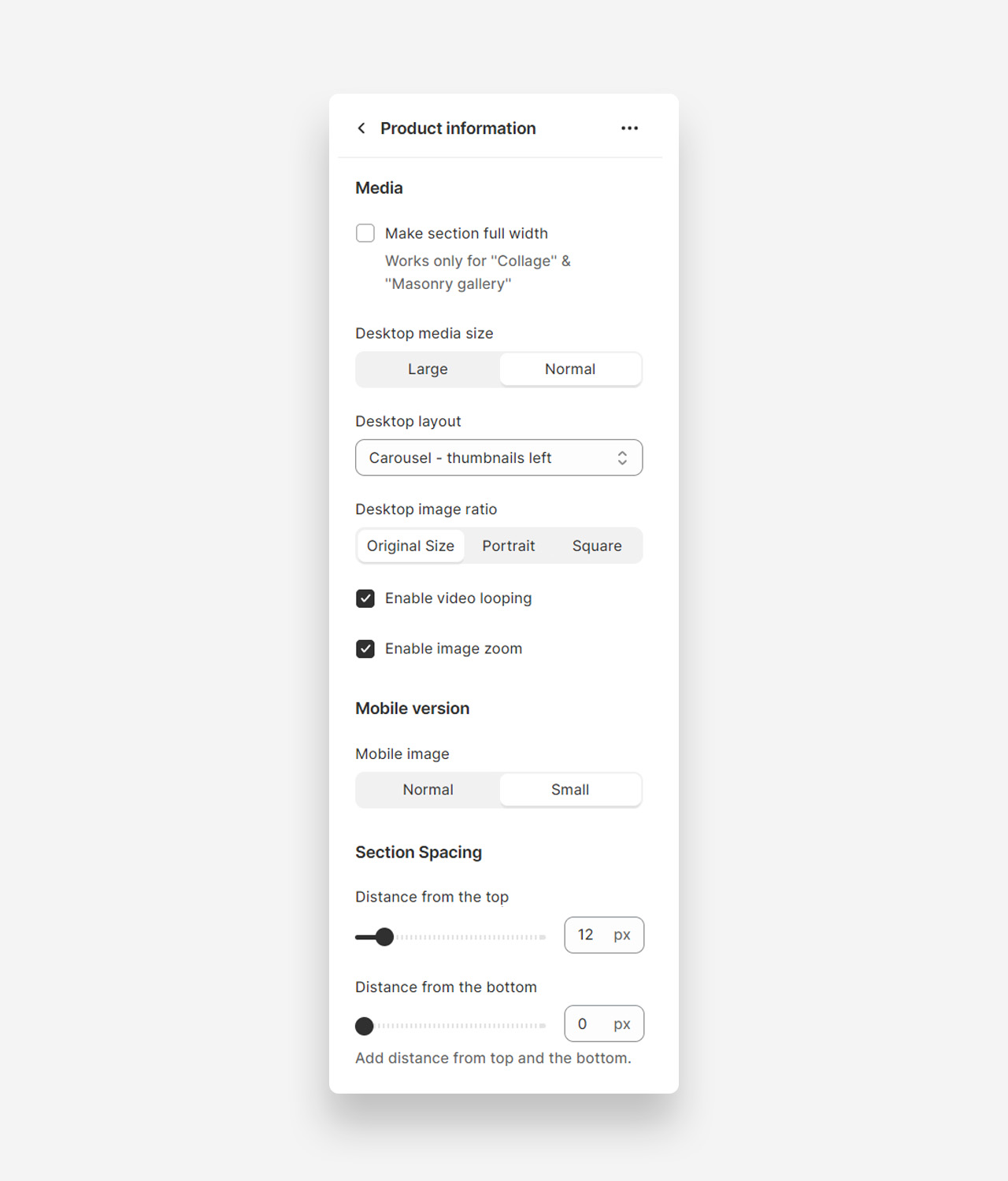Viewport: 1008px width, 1181px height.
Task: Disable the Enable video looping checkbox
Action: pyautogui.click(x=365, y=598)
